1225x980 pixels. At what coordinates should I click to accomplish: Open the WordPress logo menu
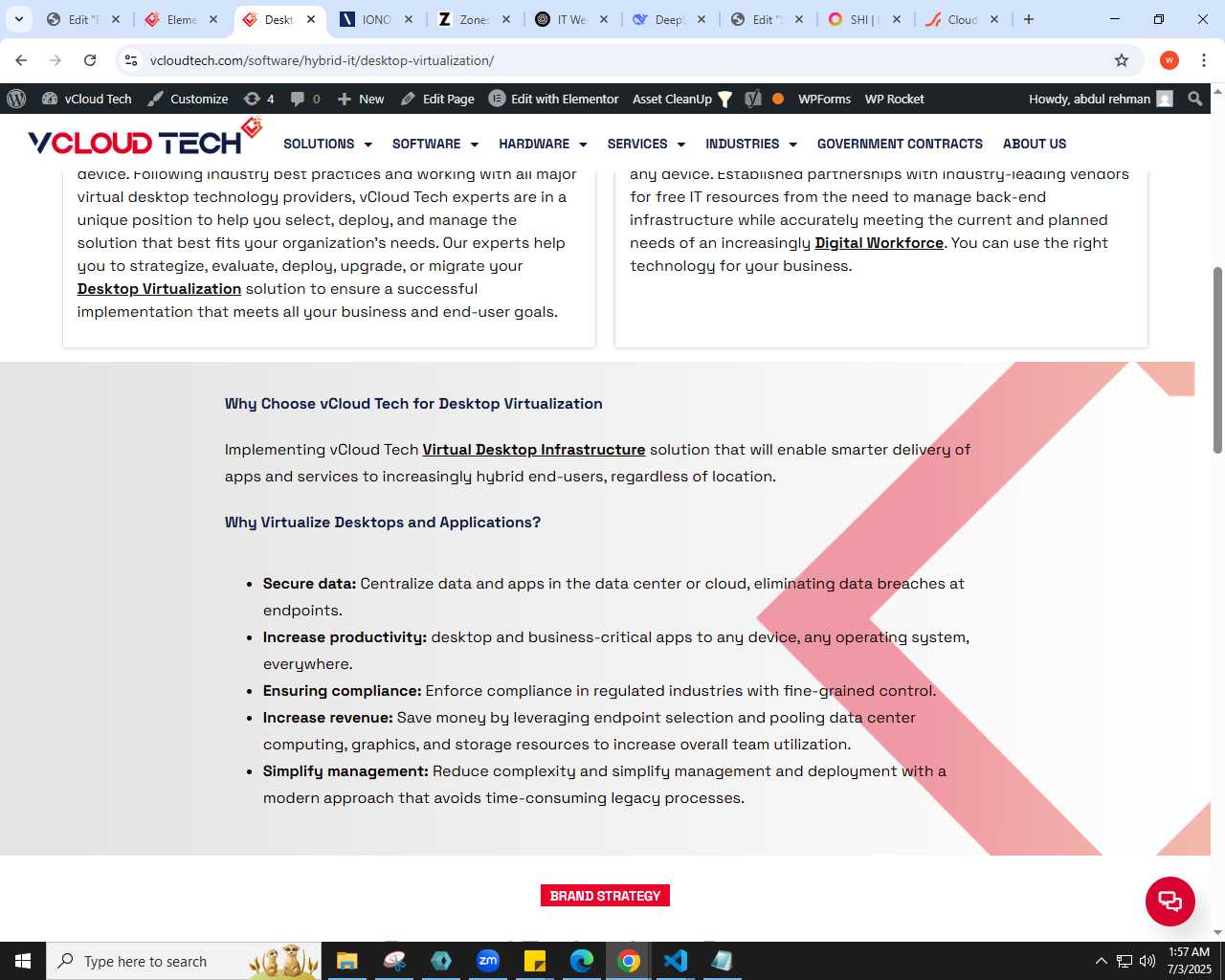point(16,99)
